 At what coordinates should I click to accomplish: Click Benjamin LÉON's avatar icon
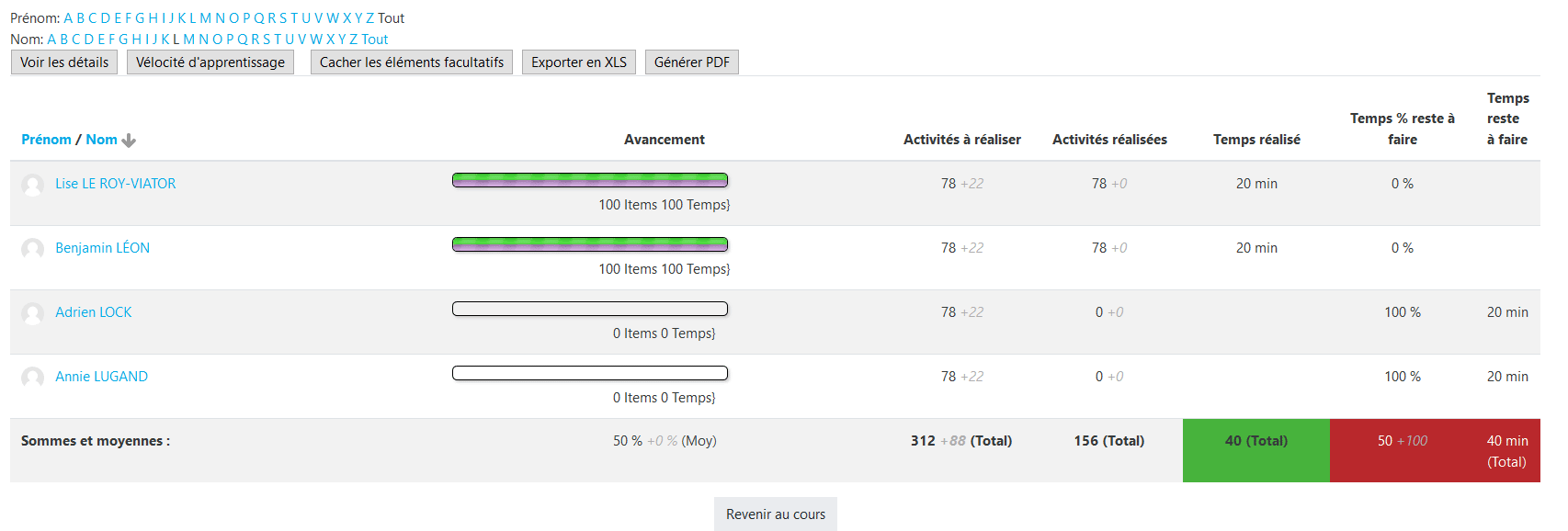click(x=32, y=249)
